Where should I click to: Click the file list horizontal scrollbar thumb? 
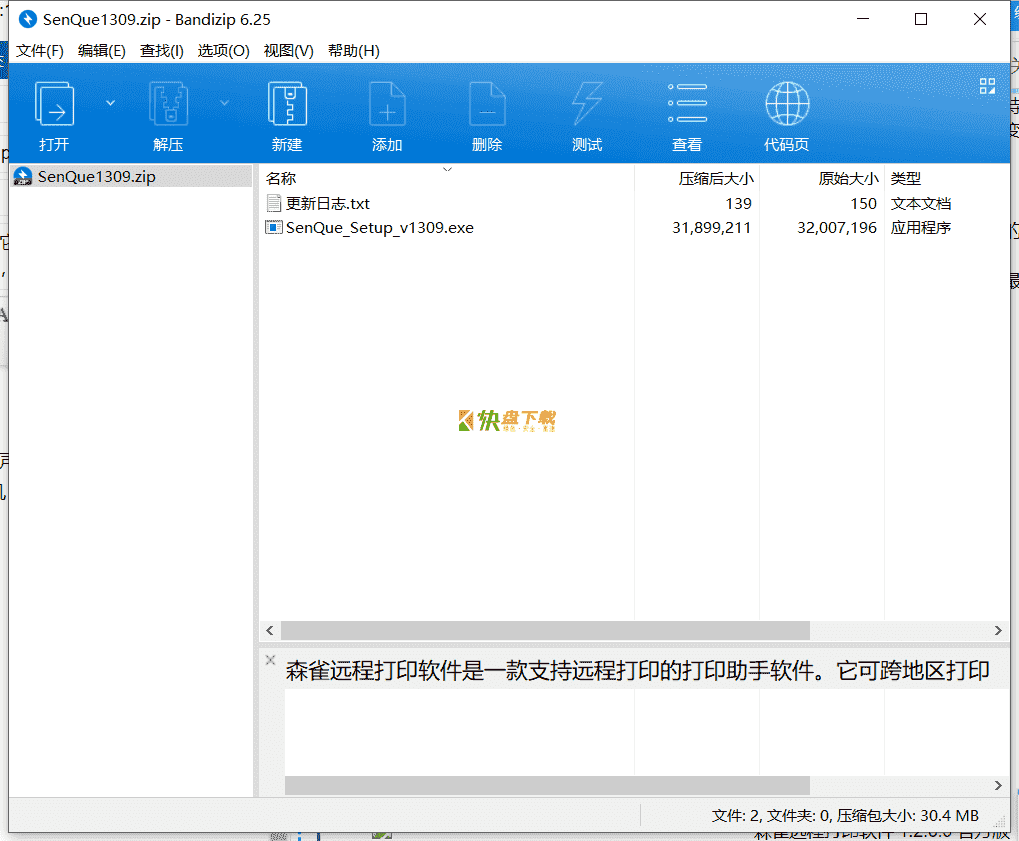click(x=545, y=630)
